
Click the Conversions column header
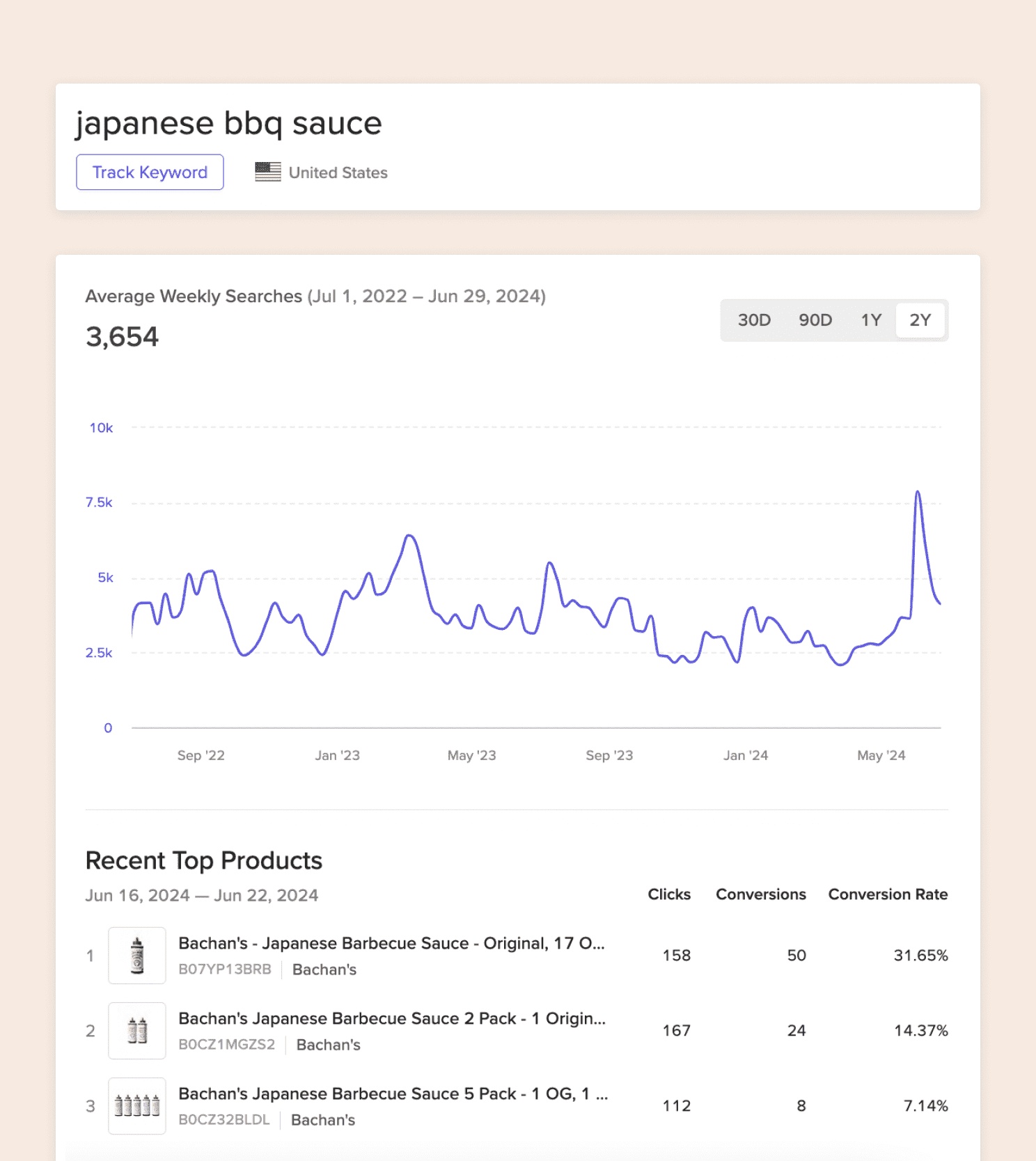(x=760, y=894)
